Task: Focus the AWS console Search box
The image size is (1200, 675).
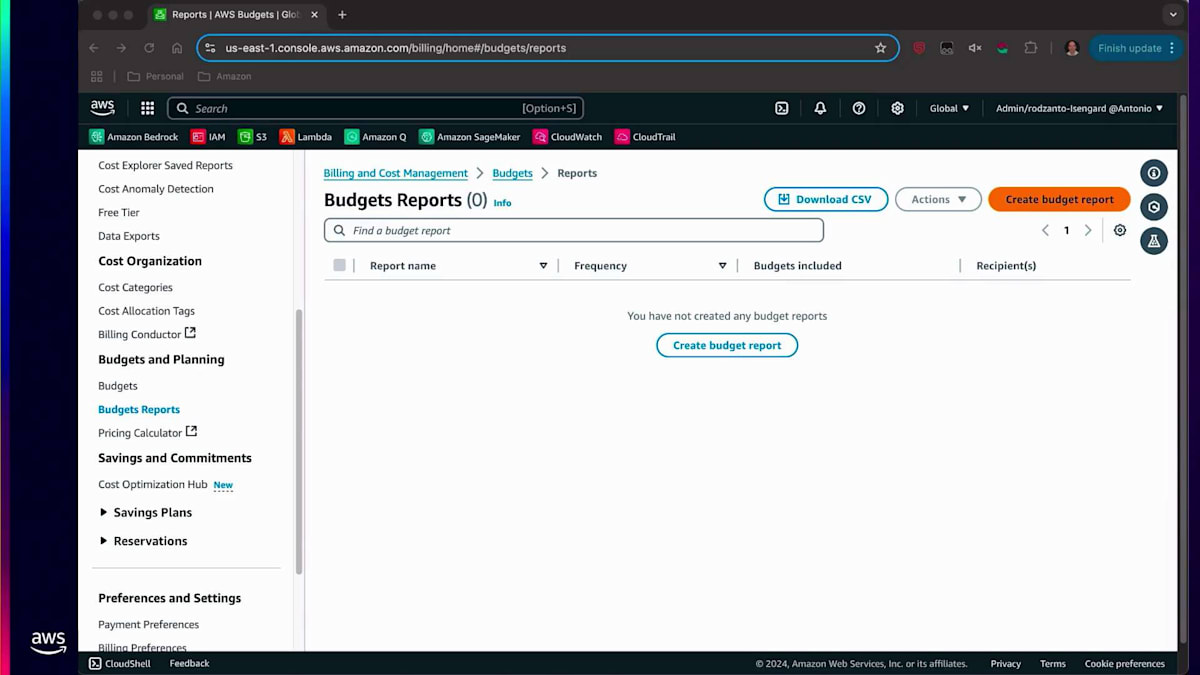Action: click(375, 108)
